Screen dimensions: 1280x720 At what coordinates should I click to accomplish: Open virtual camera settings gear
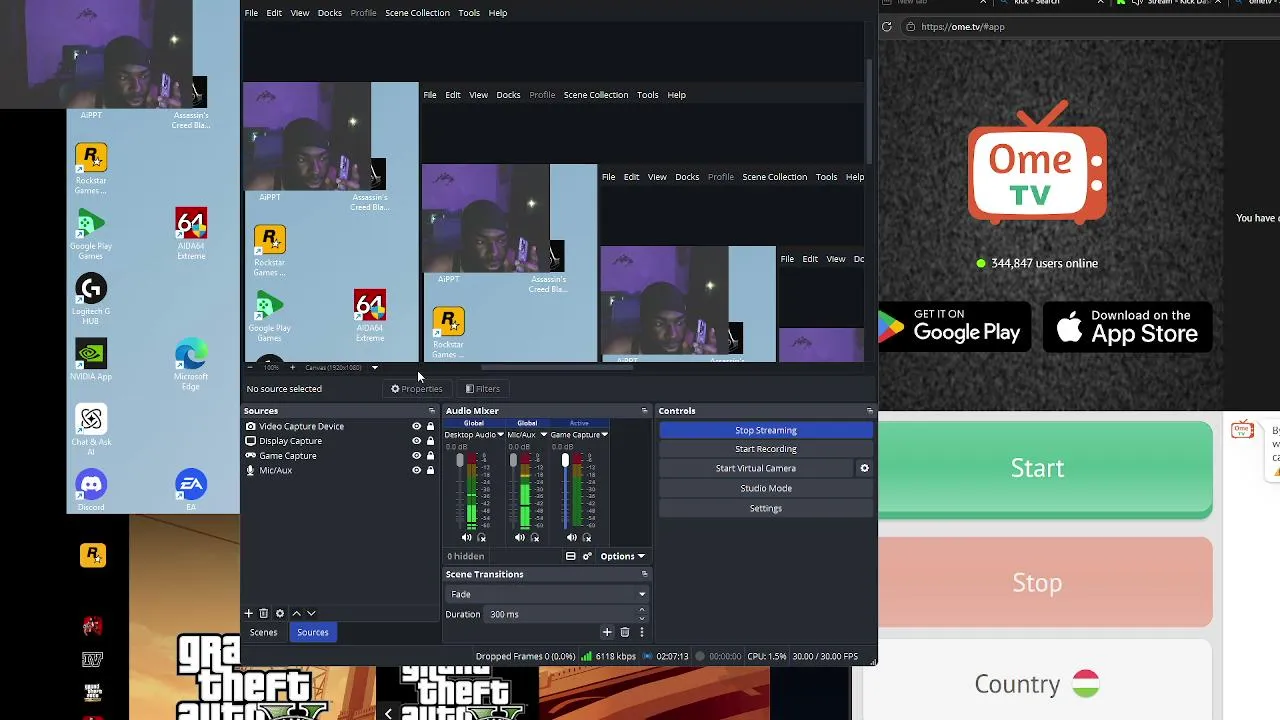865,468
